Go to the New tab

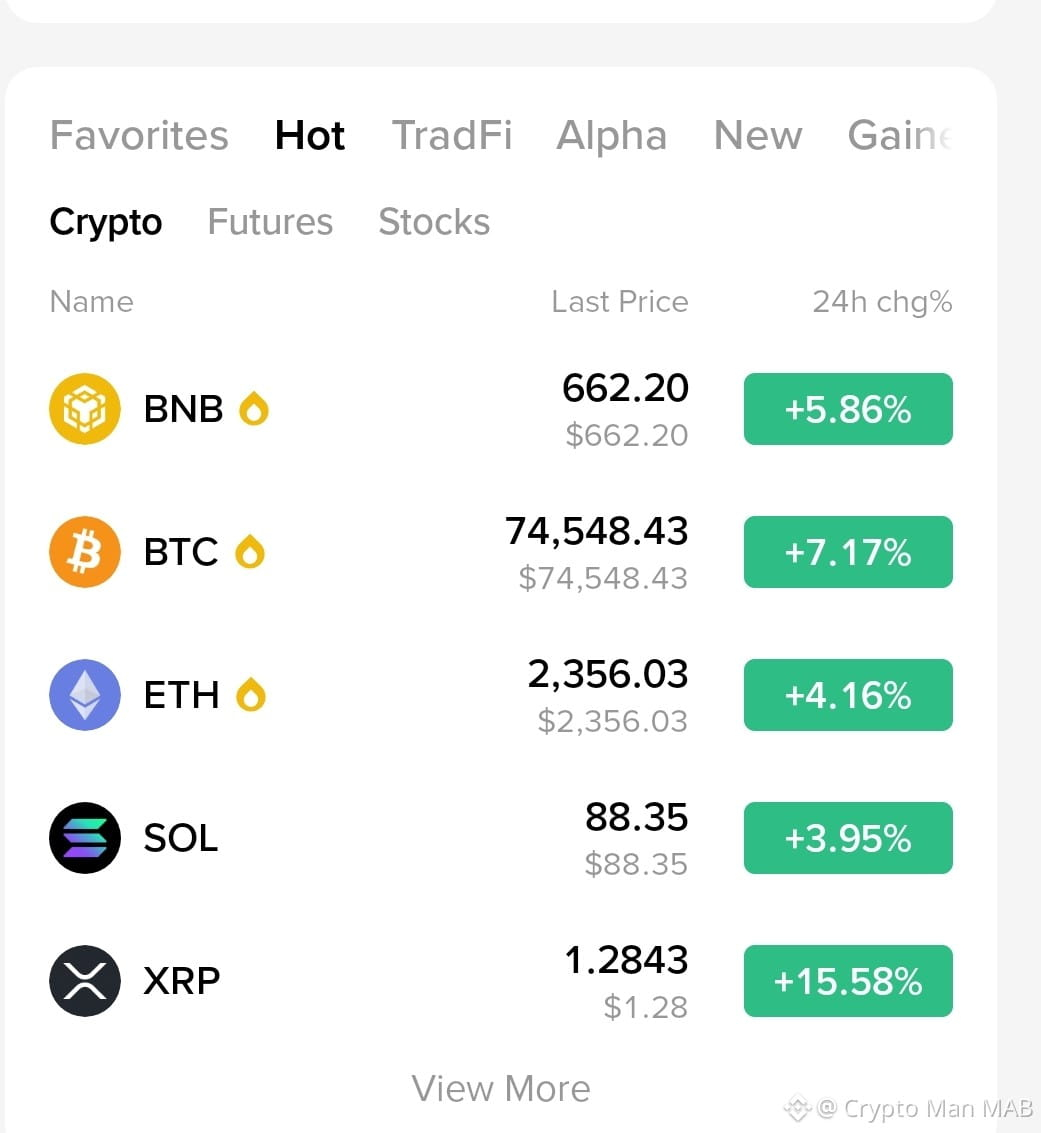[758, 135]
